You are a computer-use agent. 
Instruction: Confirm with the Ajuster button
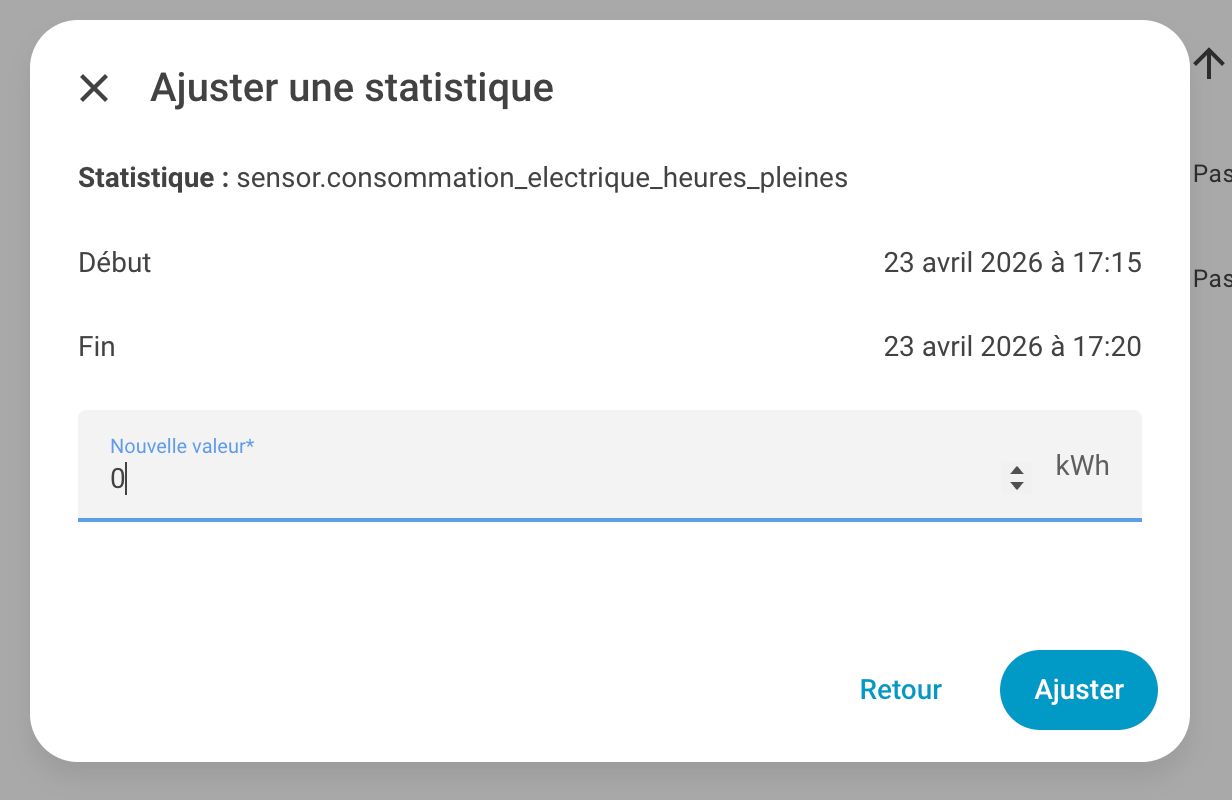click(x=1078, y=690)
